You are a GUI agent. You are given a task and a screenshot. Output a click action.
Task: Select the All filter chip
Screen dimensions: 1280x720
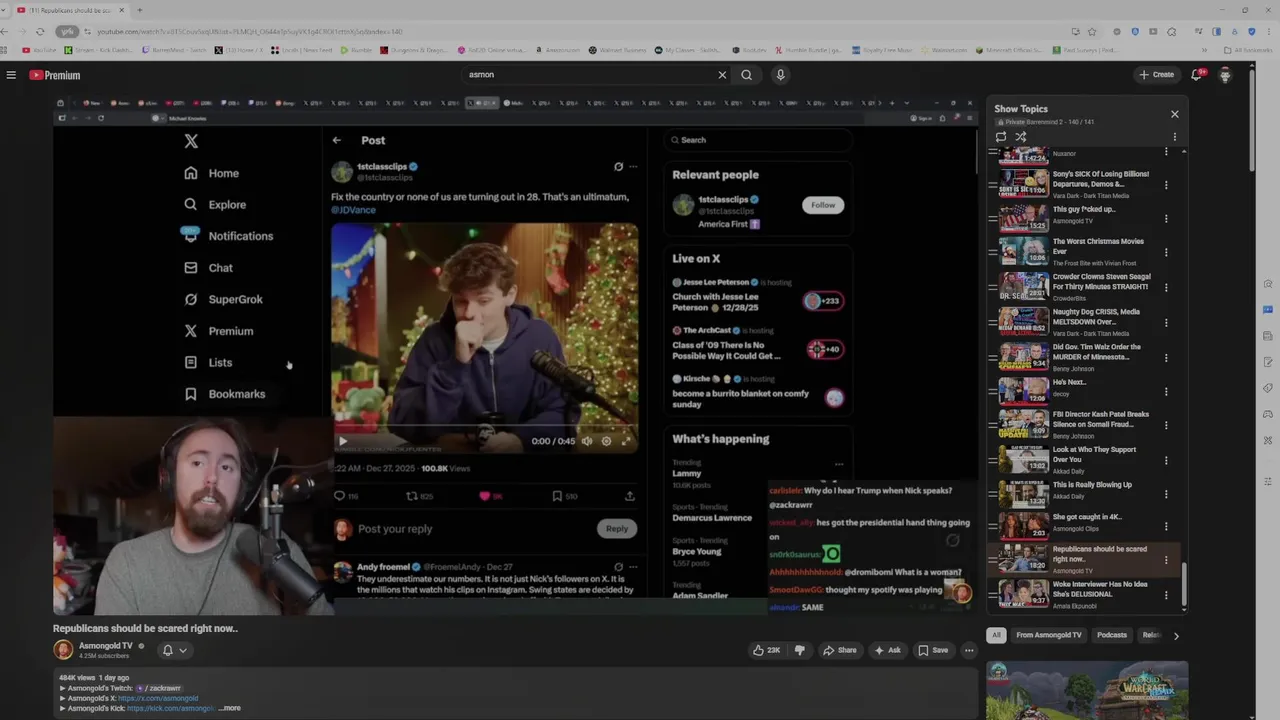point(996,635)
